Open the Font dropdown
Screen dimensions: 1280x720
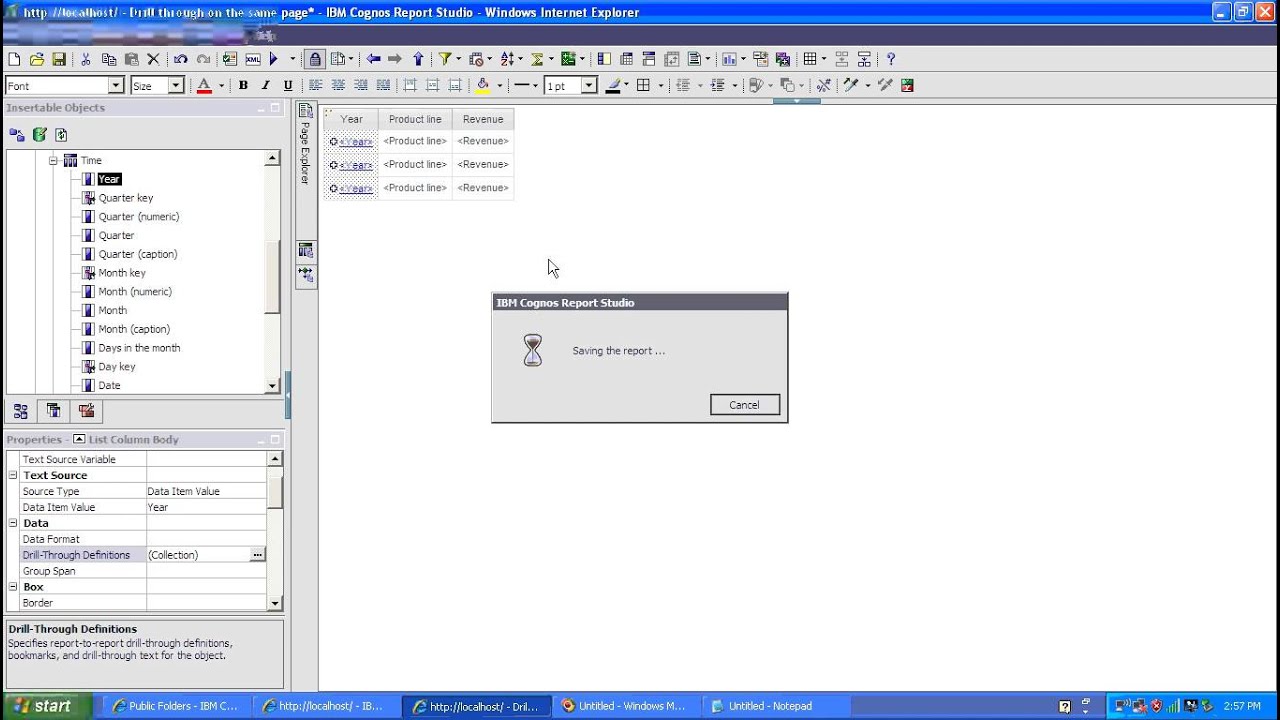[115, 86]
